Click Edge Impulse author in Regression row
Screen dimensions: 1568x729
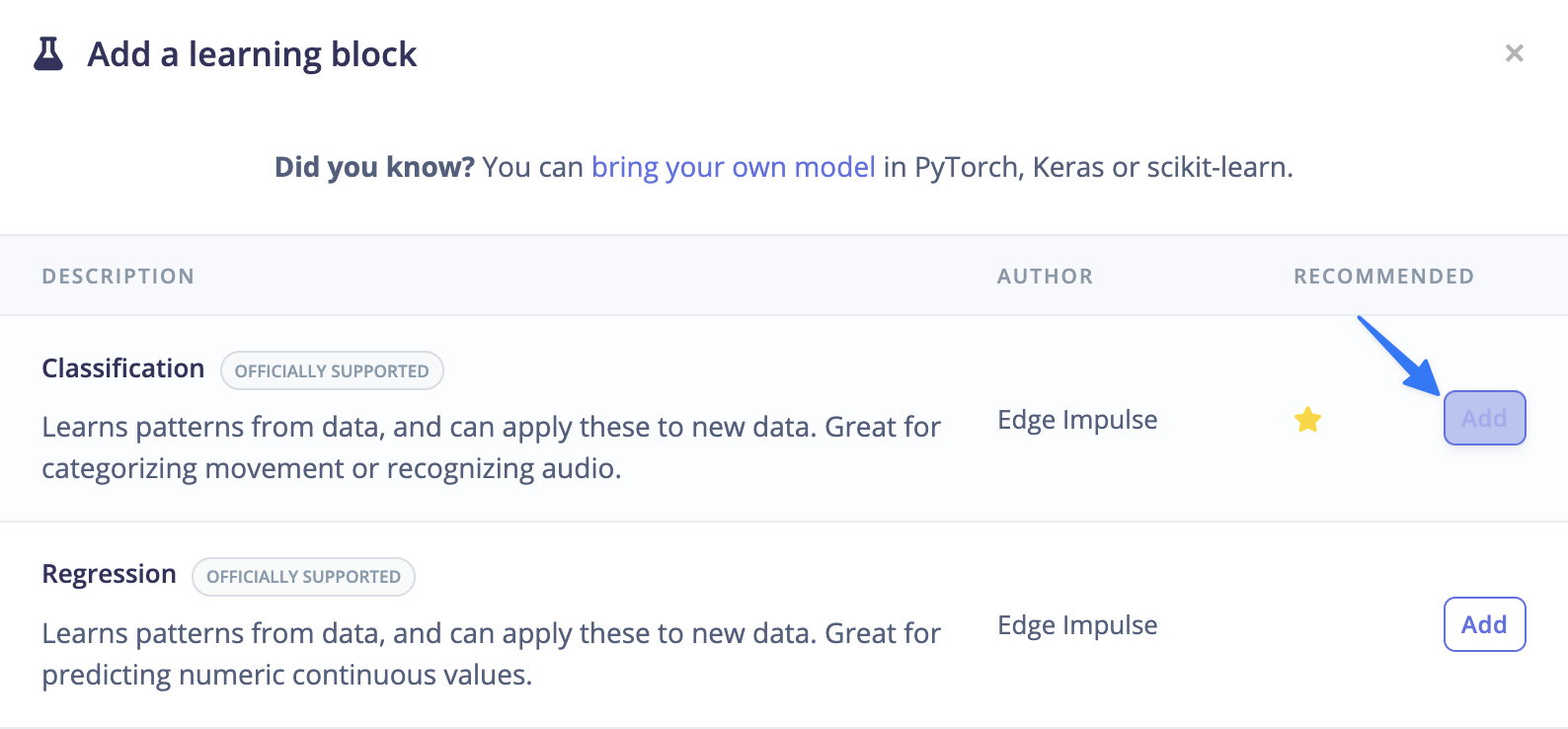click(x=1076, y=625)
